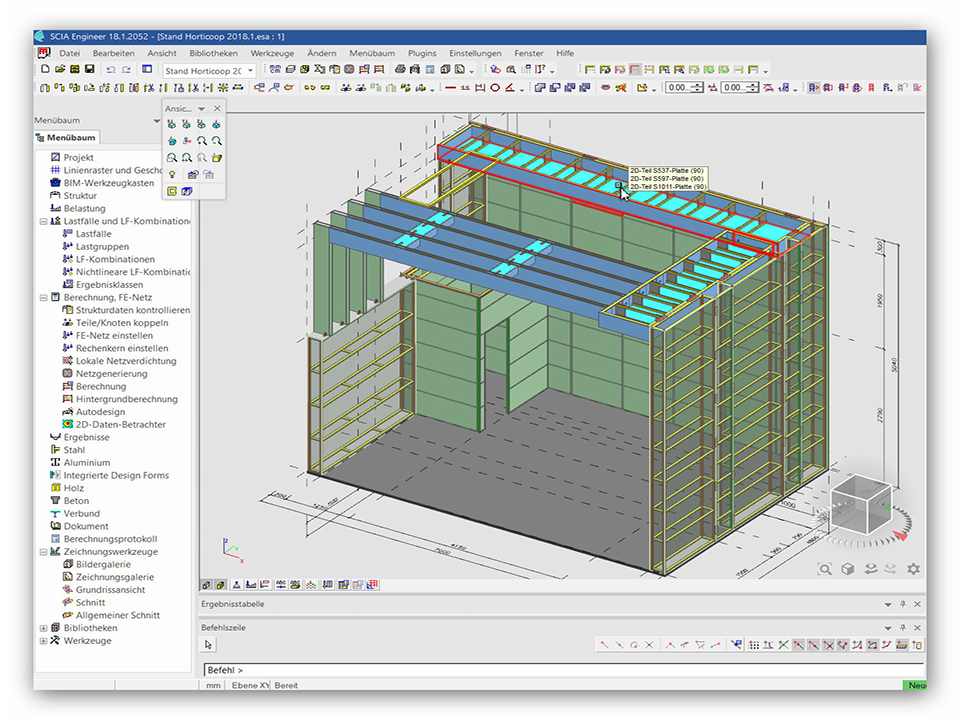
Task: Pin the Ergebnistabelle panel
Action: click(902, 605)
